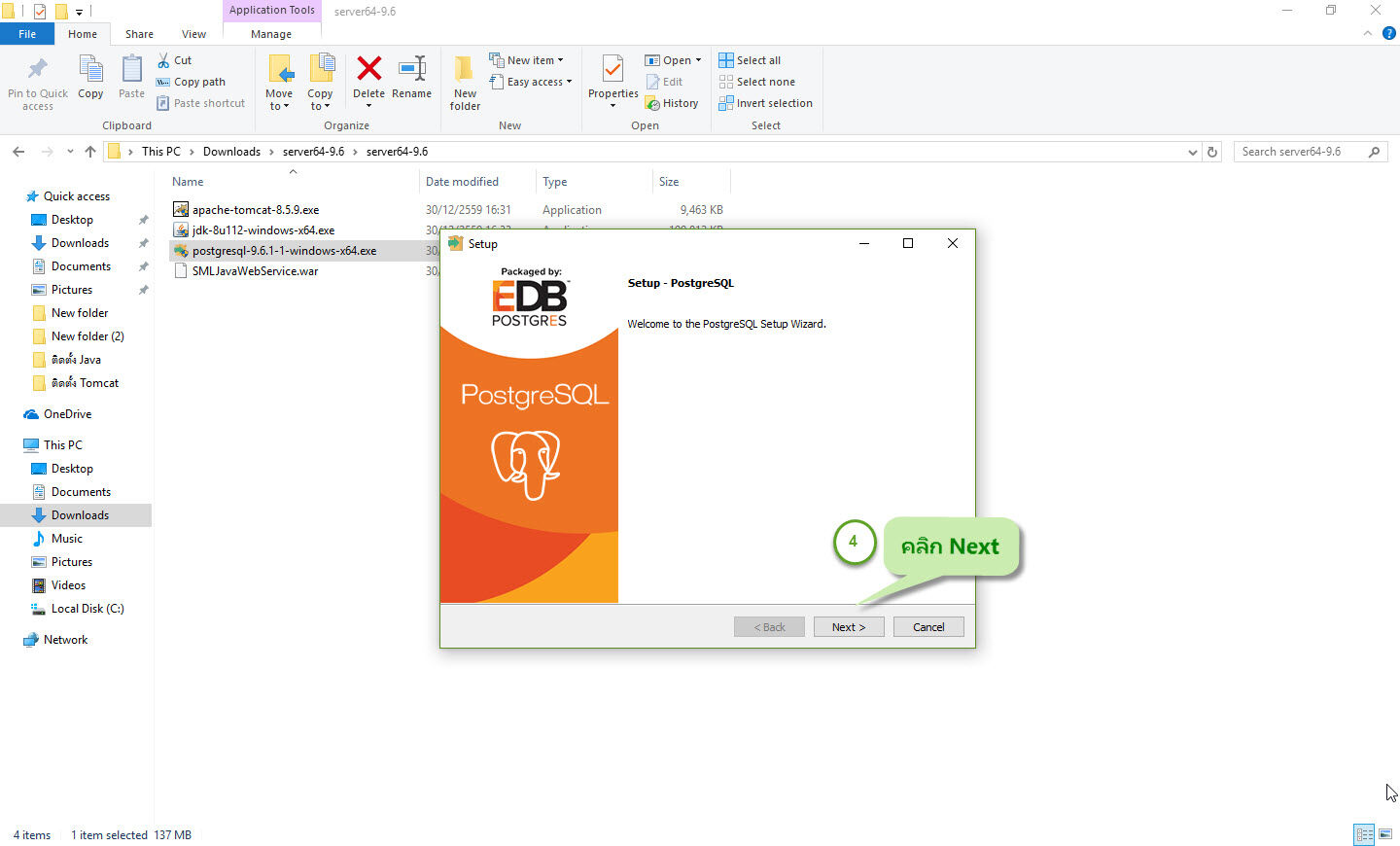Open Music under This PC

coord(66,539)
